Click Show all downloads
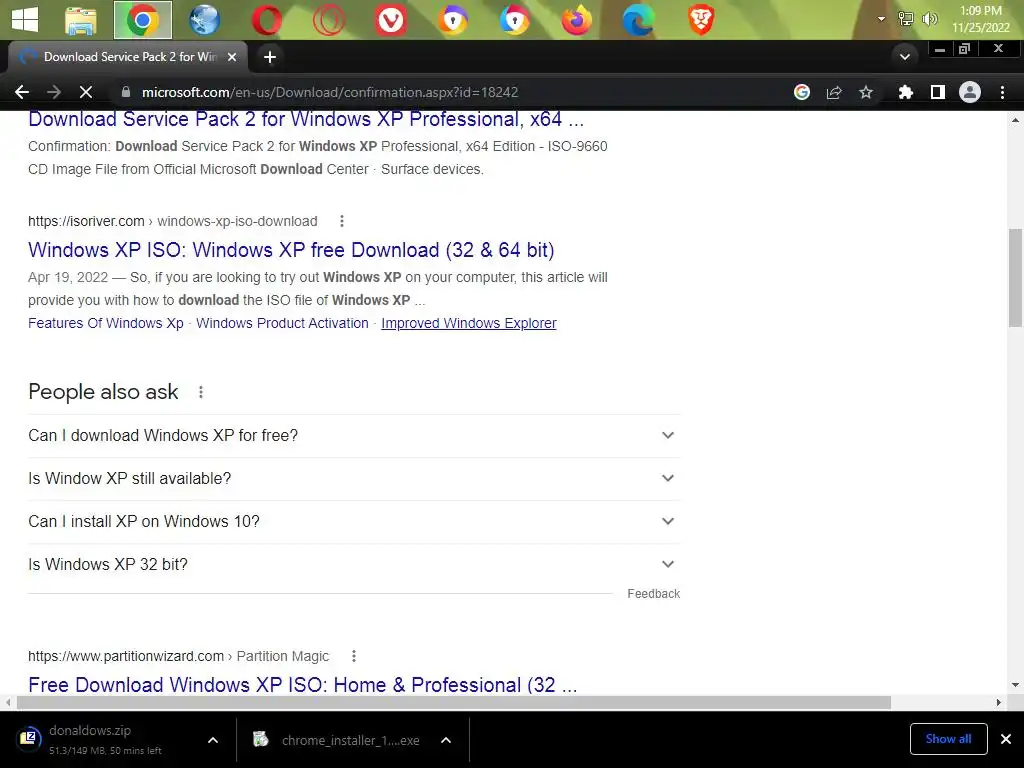This screenshot has width=1024, height=768. [x=948, y=739]
